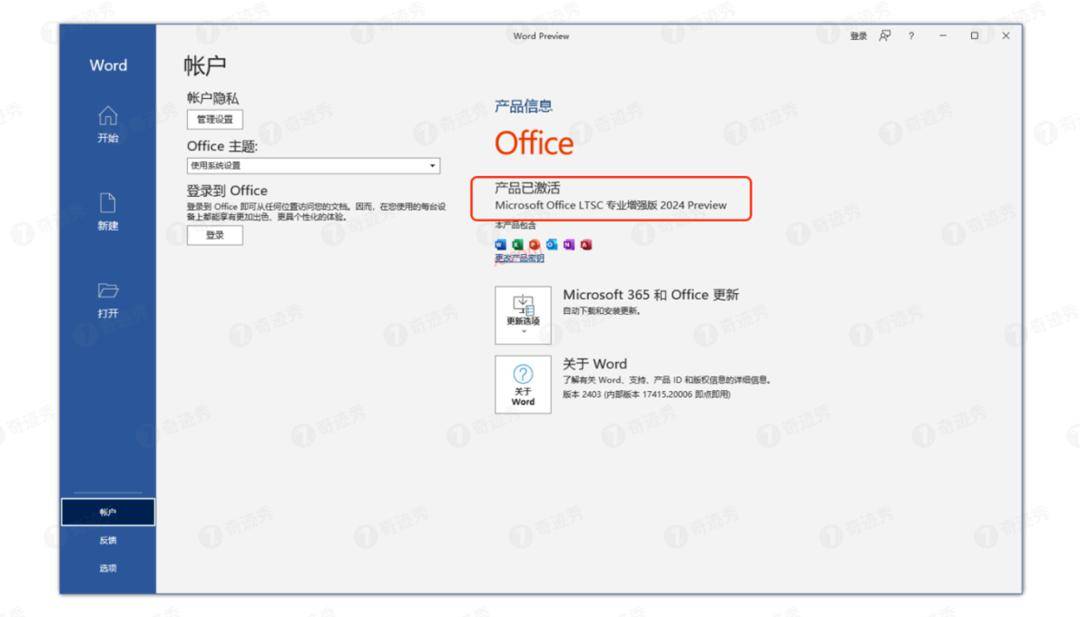Switch to the 反馈 sidebar tab
Screen dimensions: 1080x617
tap(107, 540)
